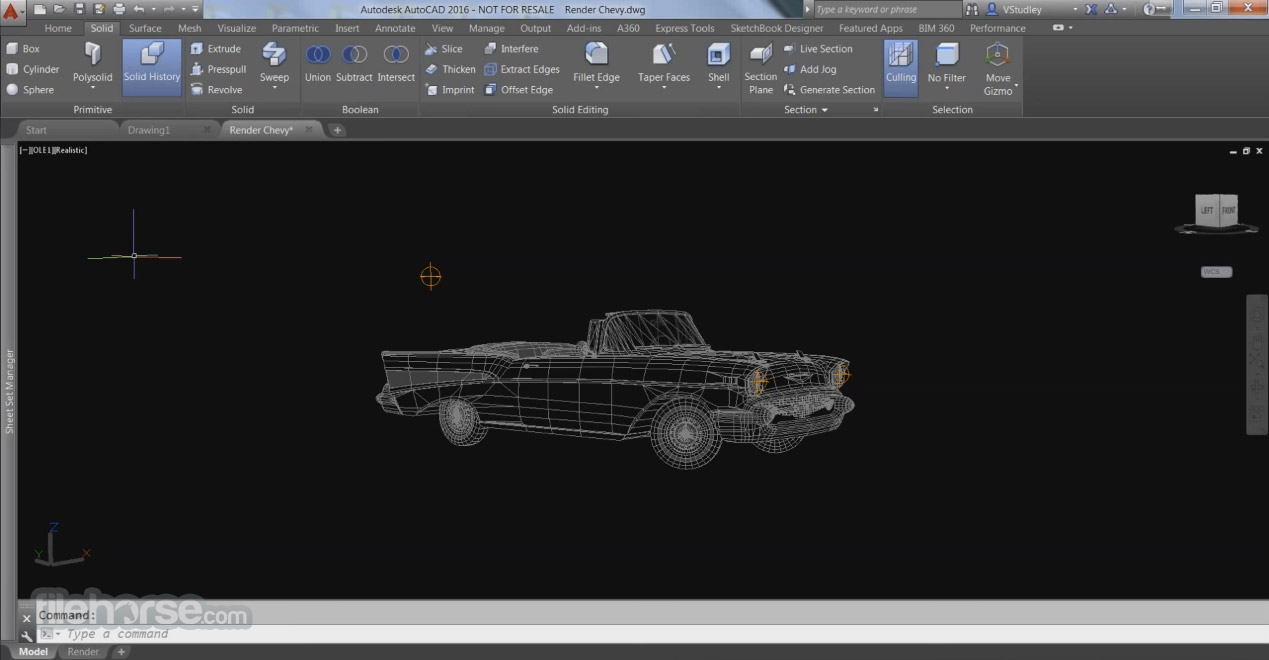1269x660 pixels.
Task: Click the ViewCube in the viewport
Action: (1217, 213)
